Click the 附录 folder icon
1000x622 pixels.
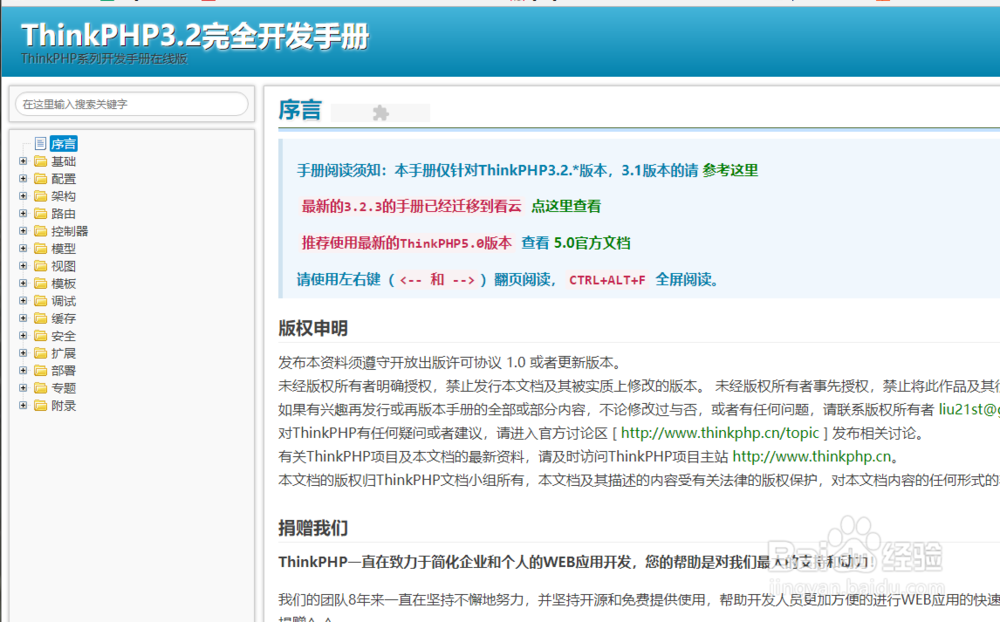[41, 405]
